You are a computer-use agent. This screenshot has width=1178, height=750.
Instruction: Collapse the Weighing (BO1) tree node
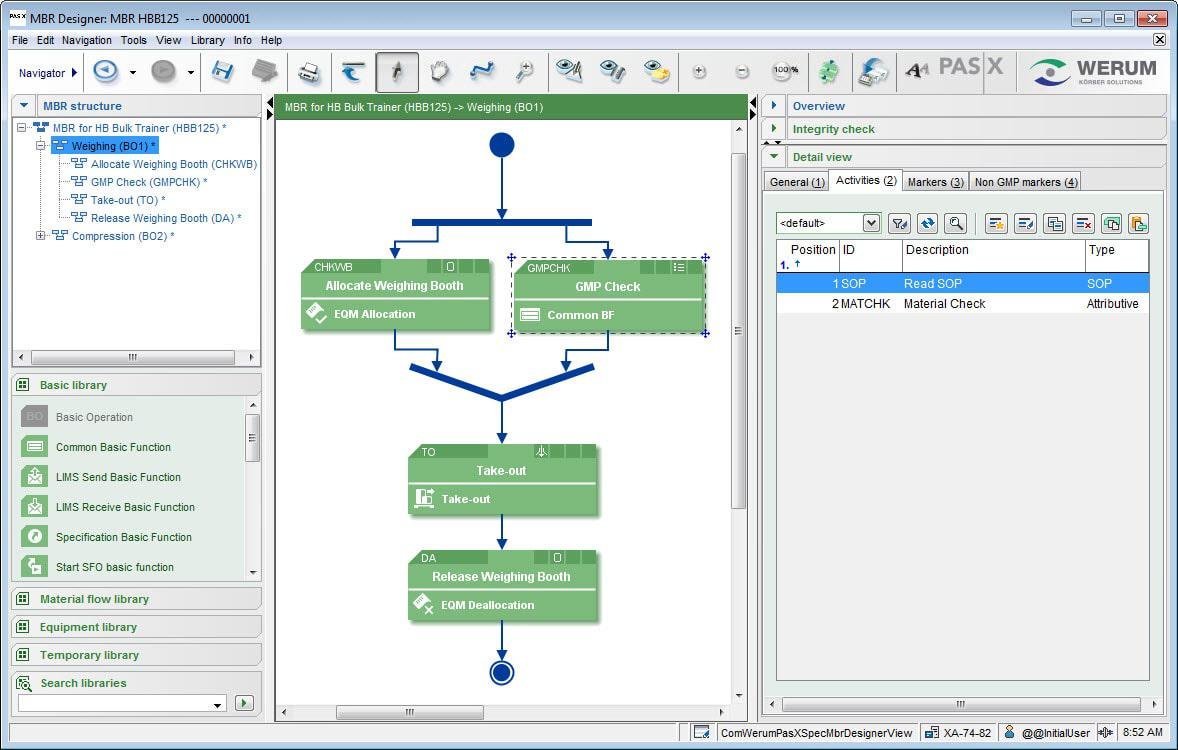(41, 146)
